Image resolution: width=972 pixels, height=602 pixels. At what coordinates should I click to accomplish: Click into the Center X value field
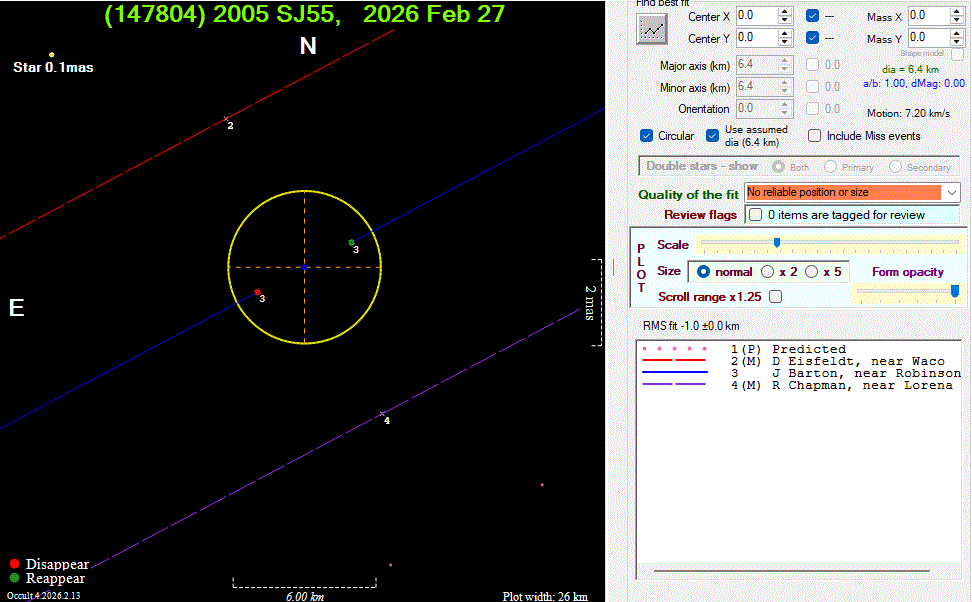coord(754,16)
